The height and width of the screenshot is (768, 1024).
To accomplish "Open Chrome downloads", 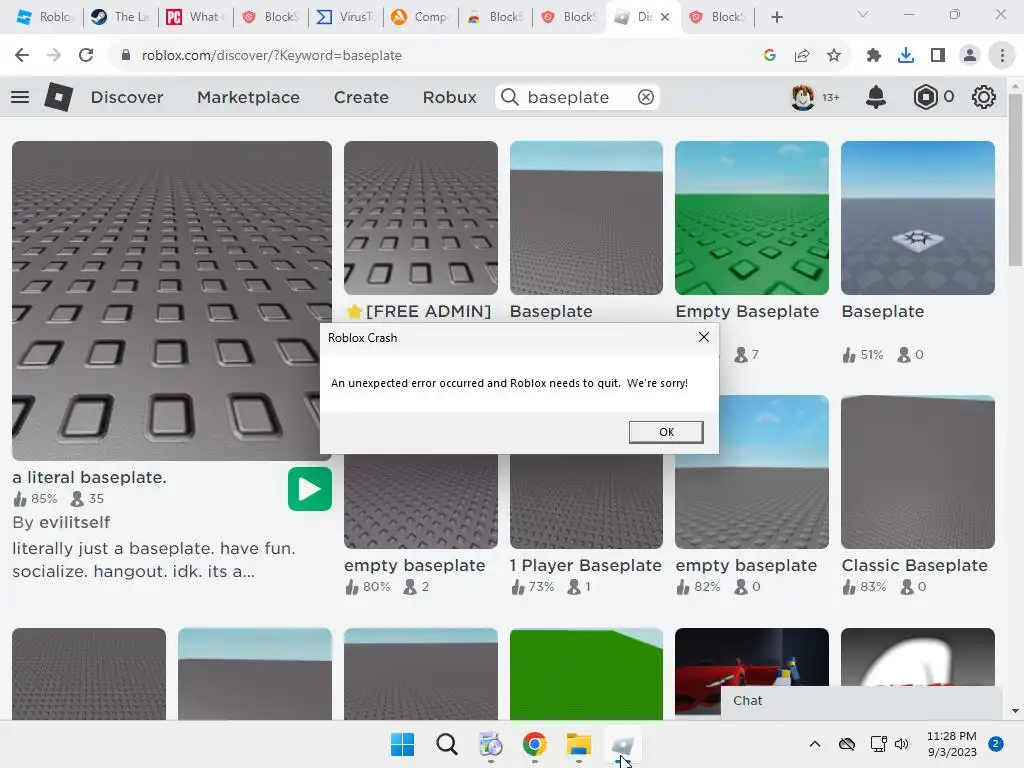I will tap(906, 56).
